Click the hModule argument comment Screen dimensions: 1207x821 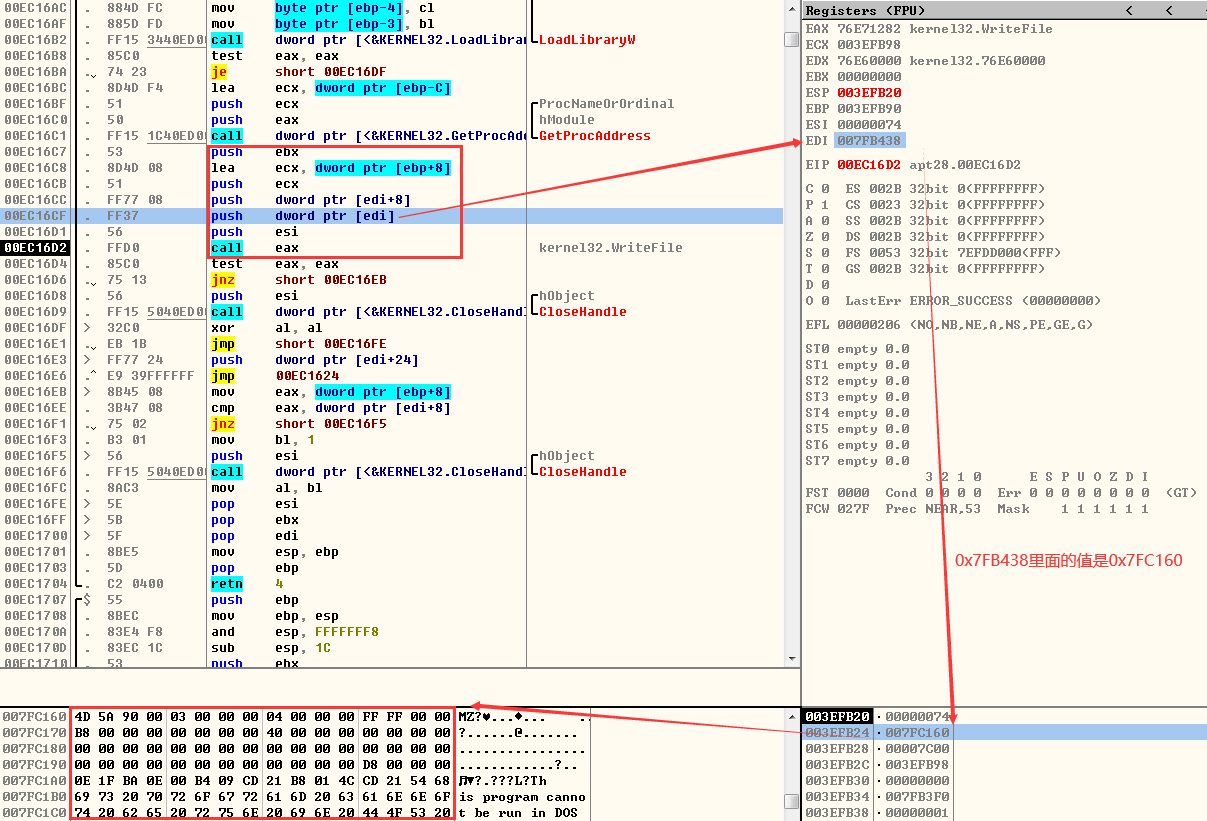pos(566,119)
